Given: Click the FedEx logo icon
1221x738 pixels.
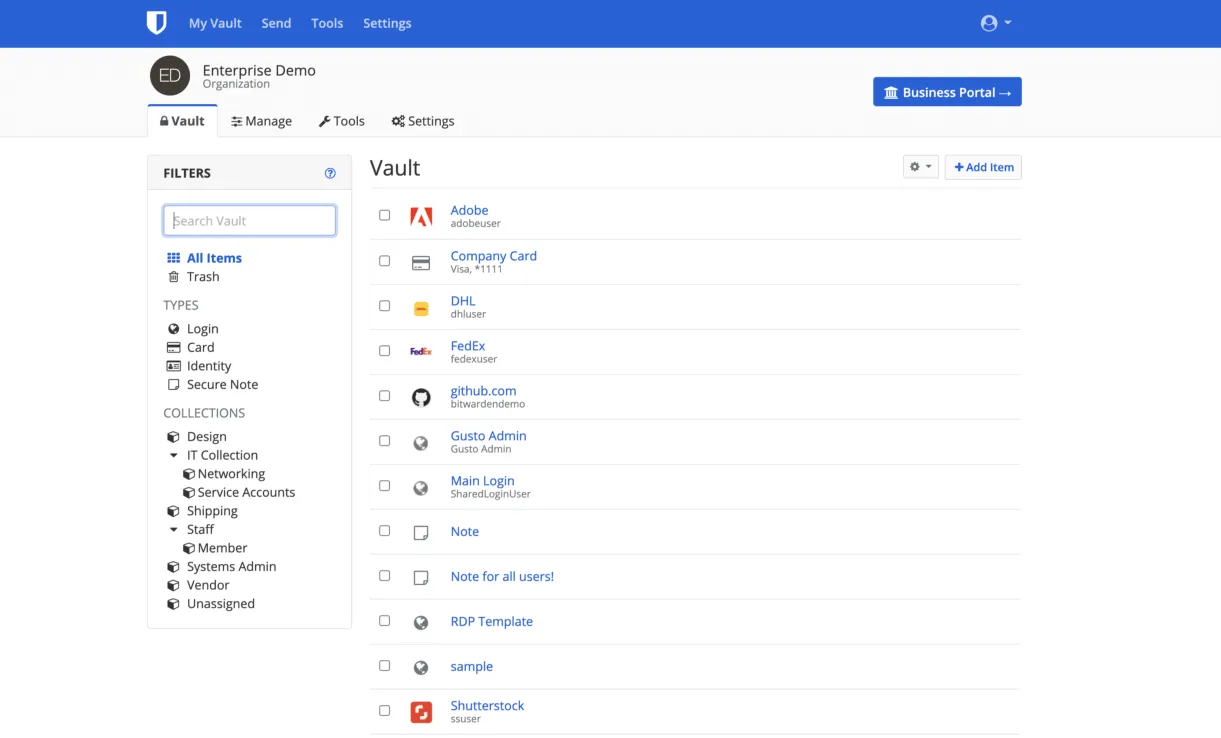Looking at the screenshot, I should point(421,352).
